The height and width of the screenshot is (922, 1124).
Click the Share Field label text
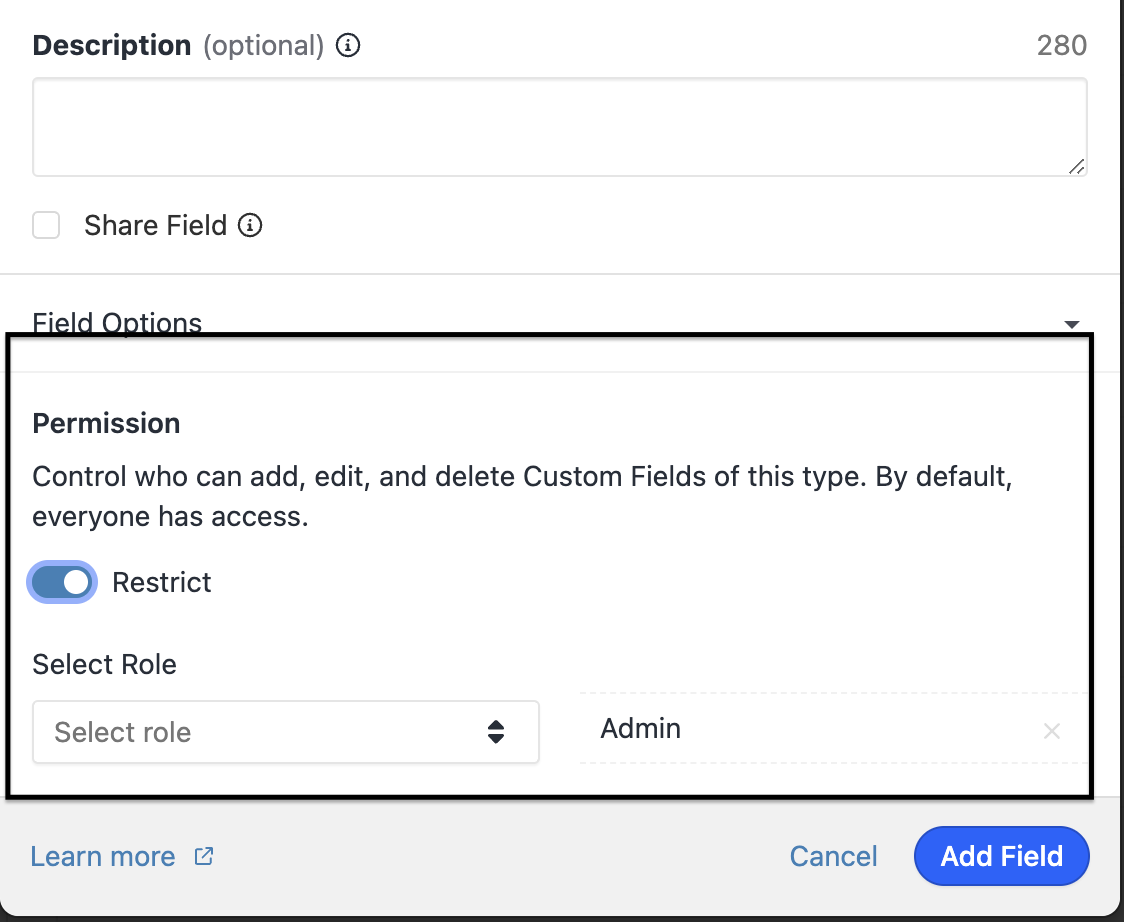pyautogui.click(x=155, y=226)
